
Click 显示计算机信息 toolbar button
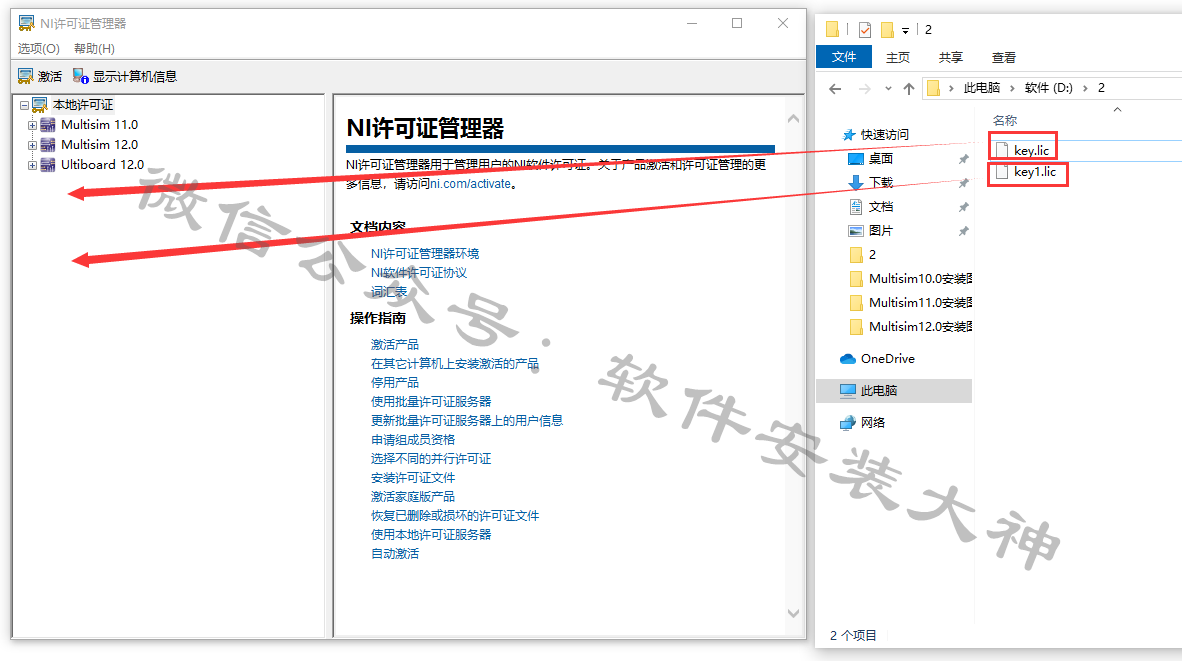point(124,76)
